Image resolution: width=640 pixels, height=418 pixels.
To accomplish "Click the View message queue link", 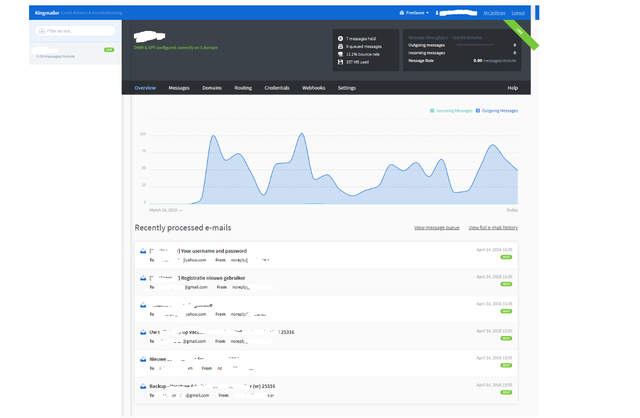I will point(436,228).
